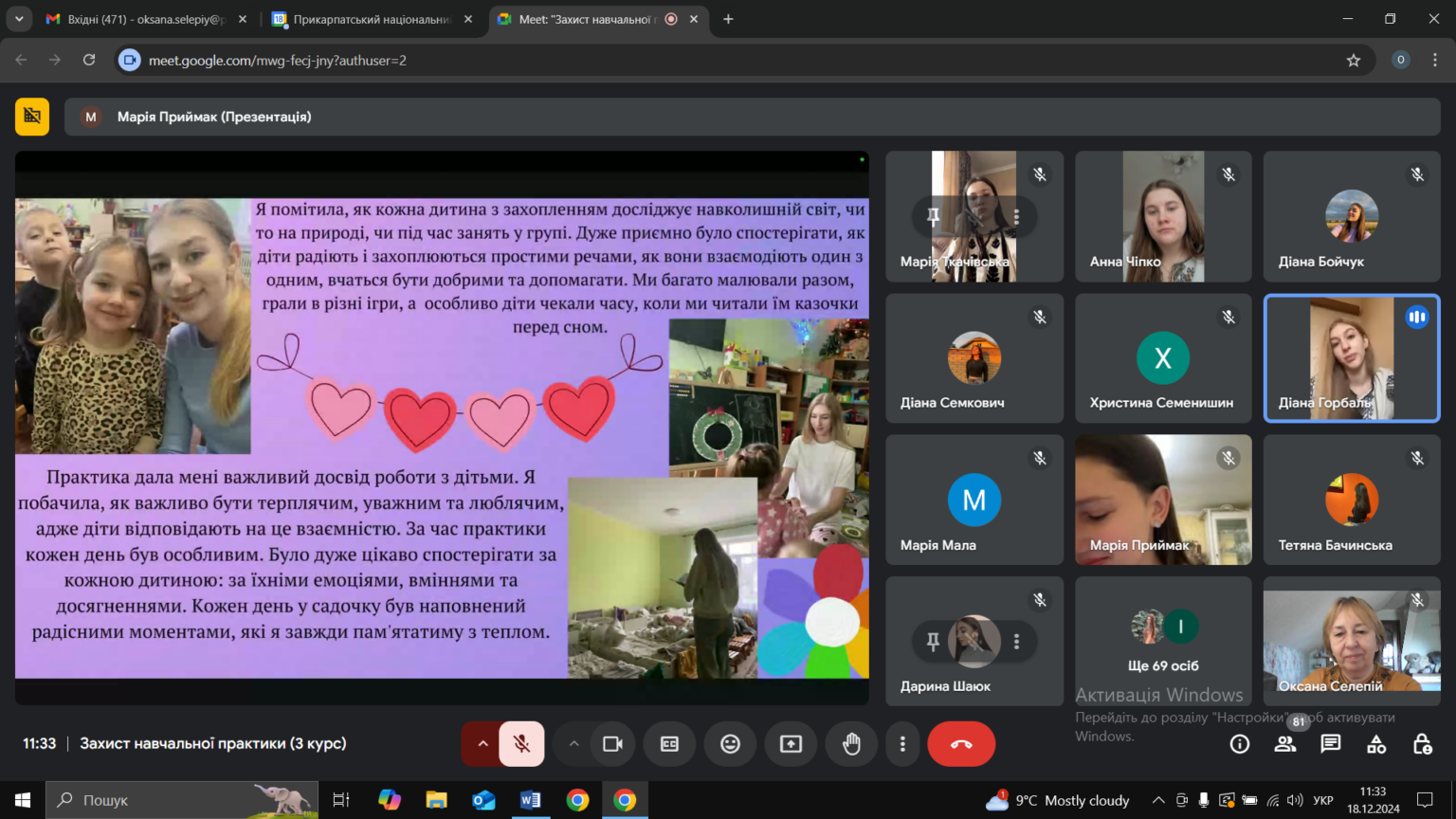The width and height of the screenshot is (1456, 819).
Task: Click the Ще 69 осіб tile
Action: point(1163,641)
